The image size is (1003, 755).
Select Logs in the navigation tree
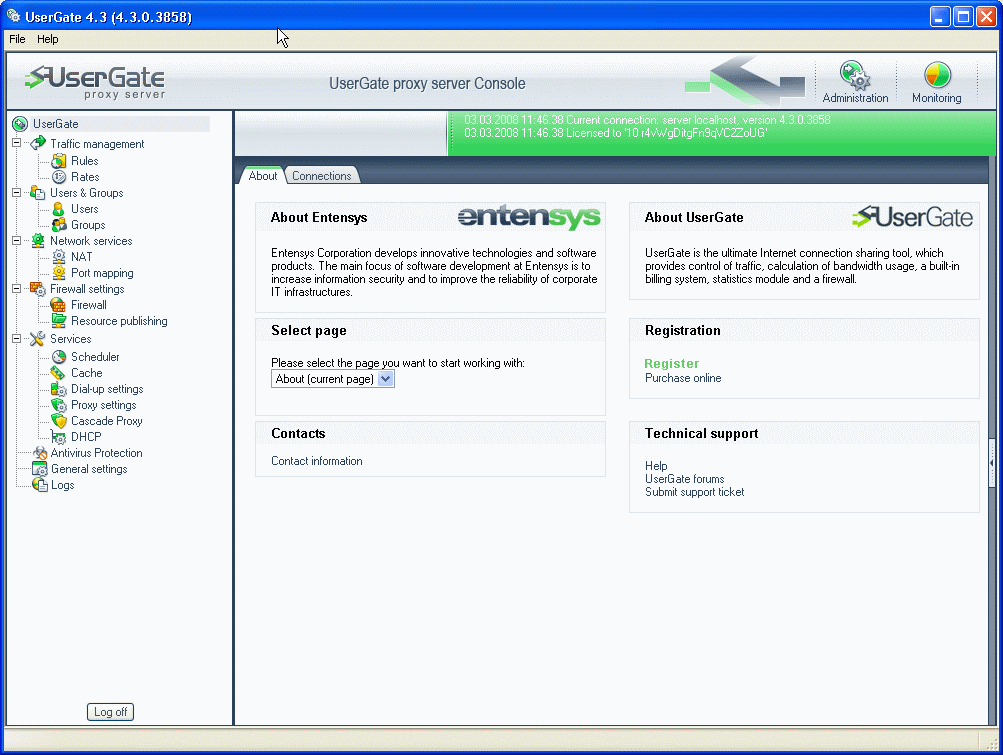(63, 484)
